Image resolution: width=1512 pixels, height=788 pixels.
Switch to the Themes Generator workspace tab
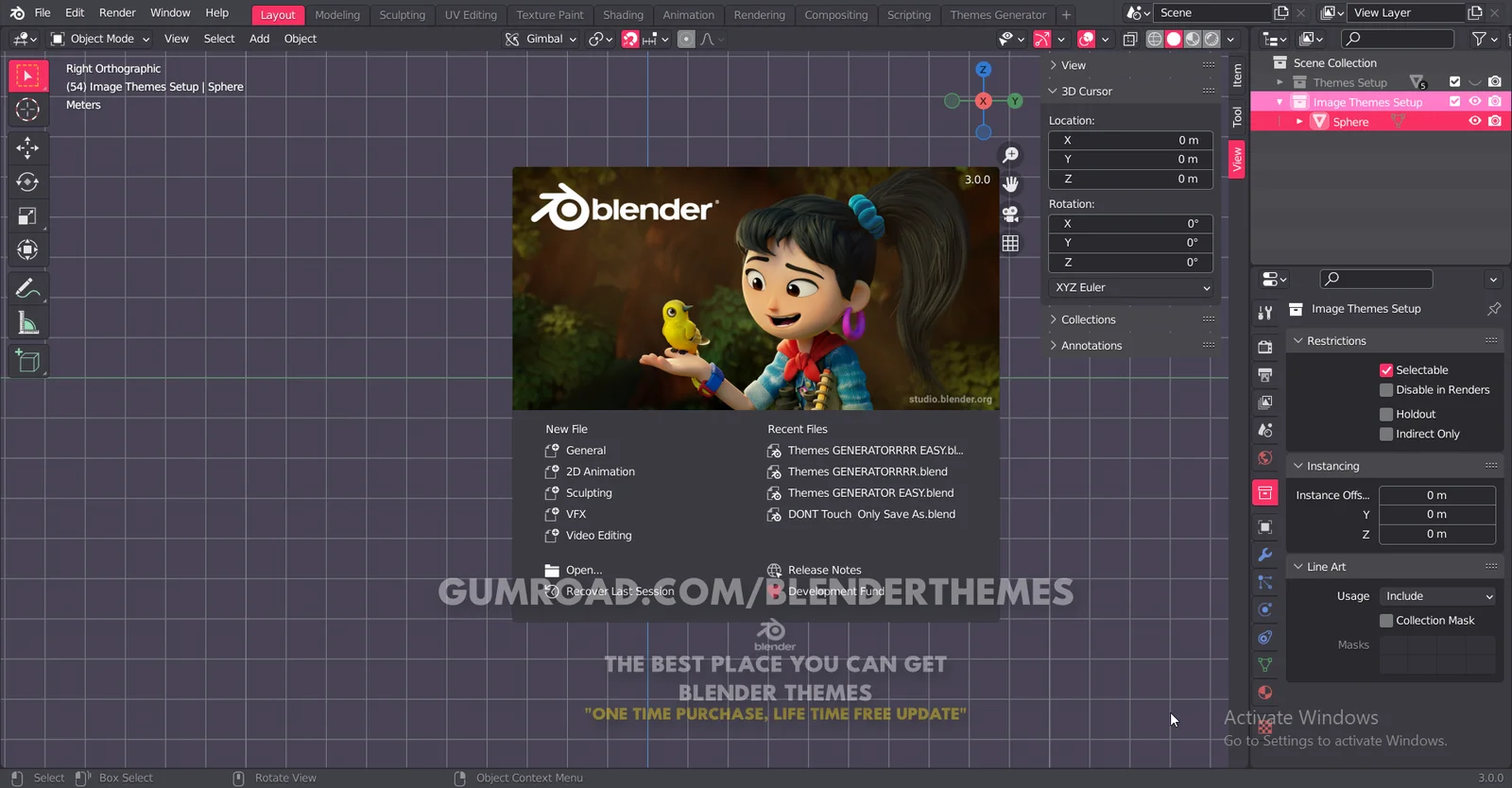tap(998, 15)
